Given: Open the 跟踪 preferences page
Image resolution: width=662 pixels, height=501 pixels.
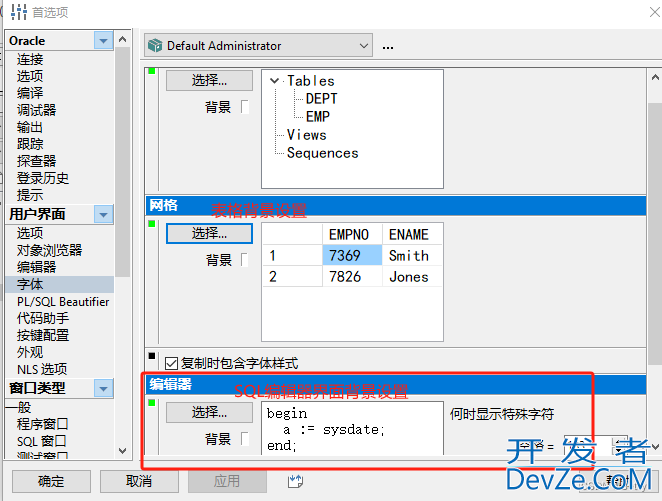Looking at the screenshot, I should pyautogui.click(x=30, y=144).
